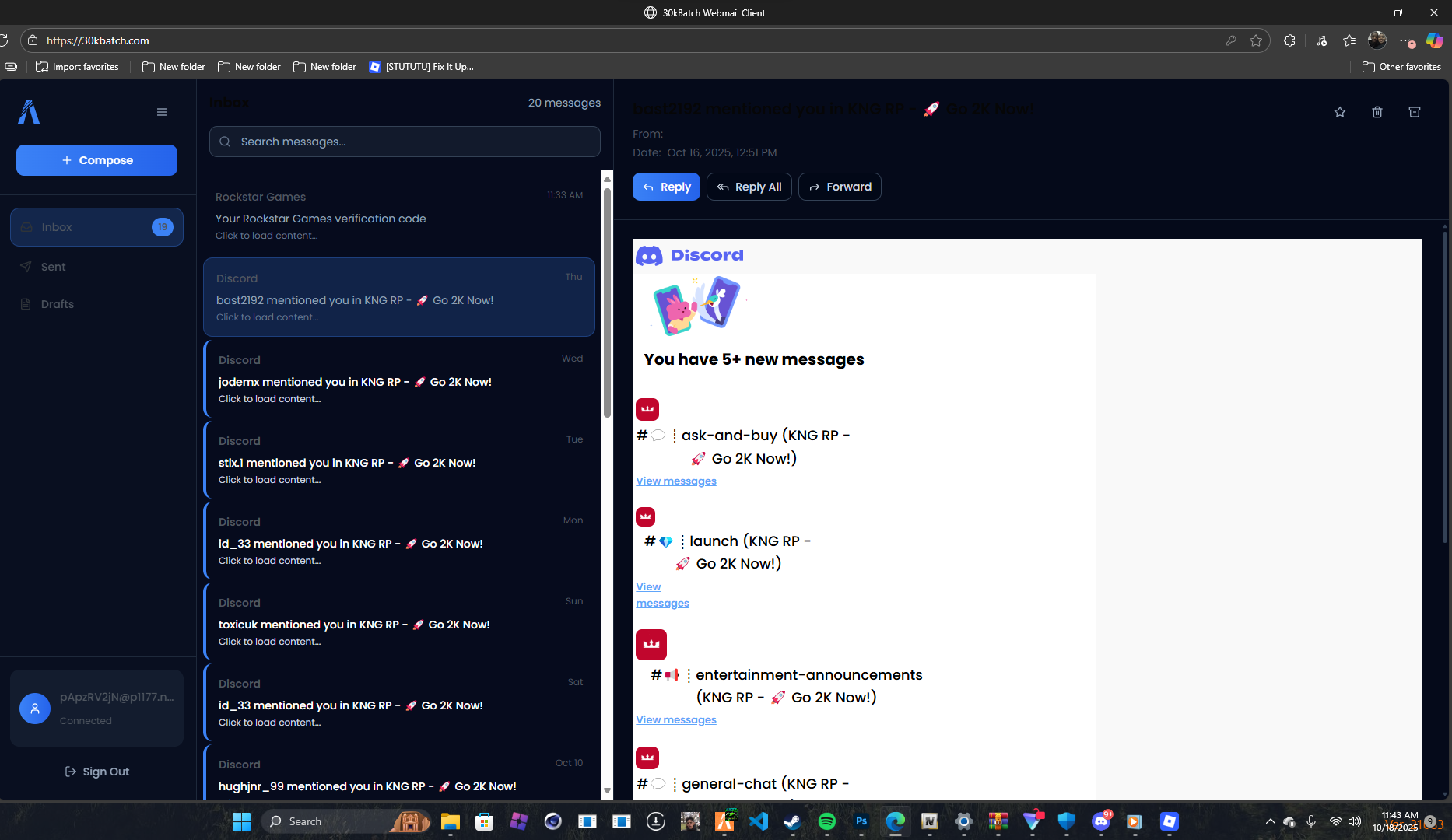Reply to the Discord email
1452x840 pixels.
coord(667,187)
